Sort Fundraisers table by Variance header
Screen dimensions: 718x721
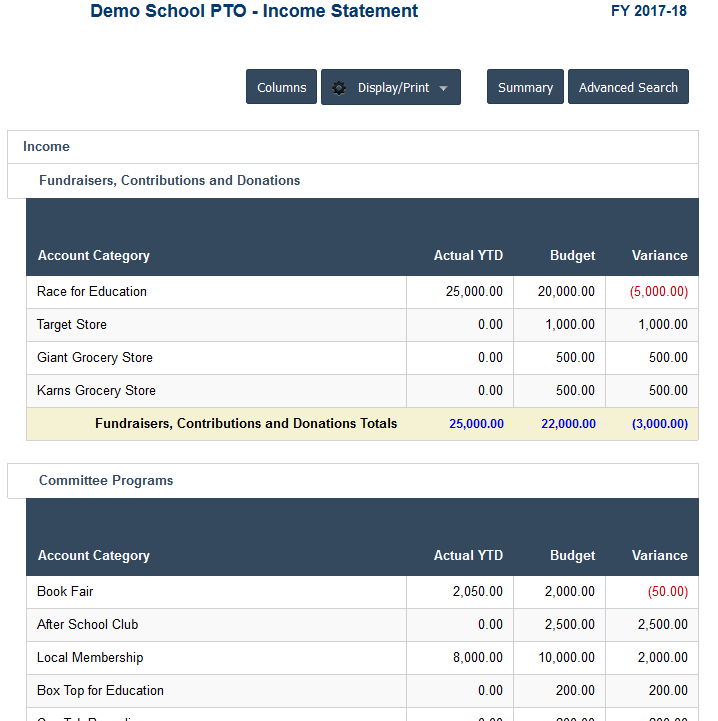660,256
